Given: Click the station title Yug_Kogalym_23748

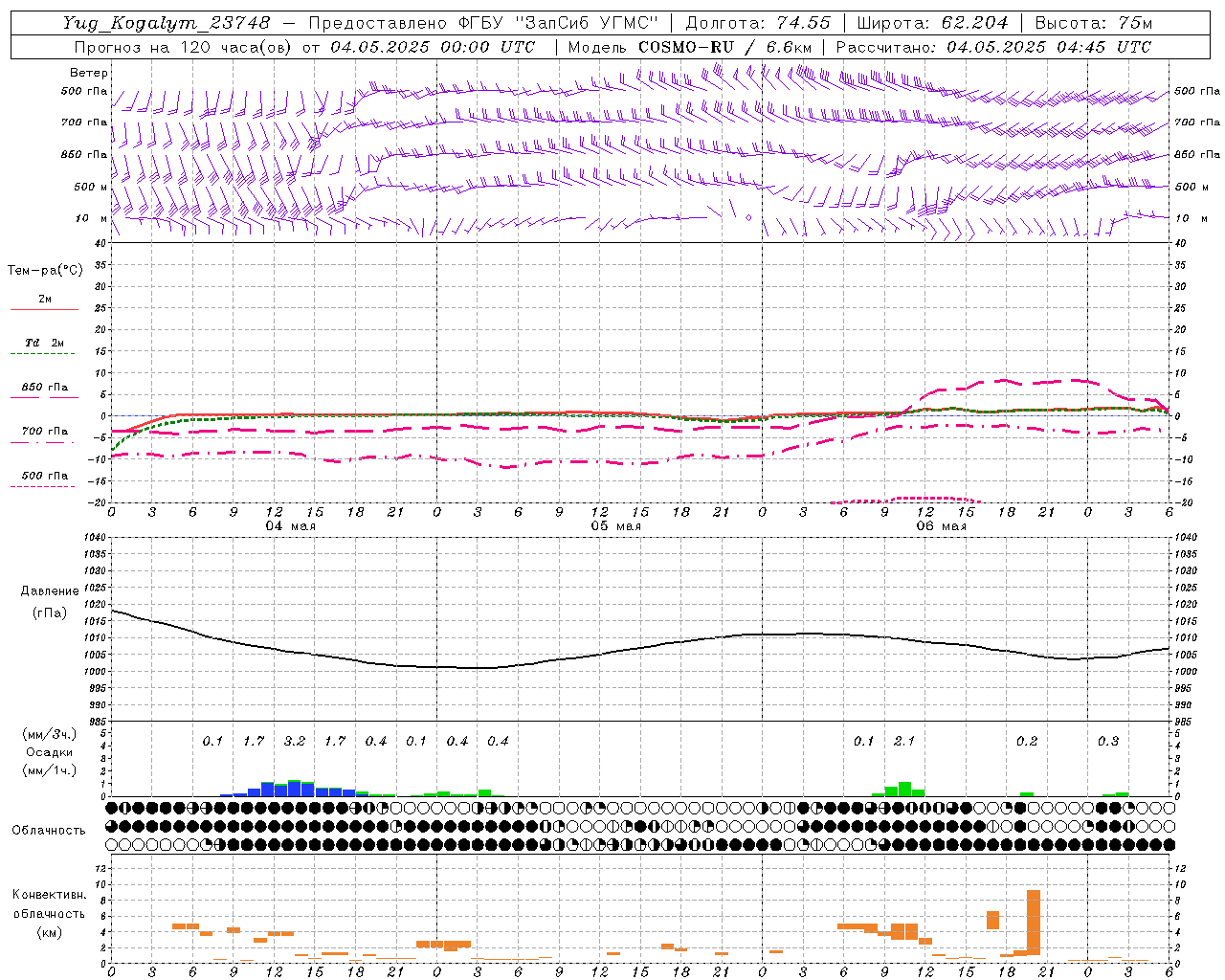Looking at the screenshot, I should pyautogui.click(x=166, y=22).
